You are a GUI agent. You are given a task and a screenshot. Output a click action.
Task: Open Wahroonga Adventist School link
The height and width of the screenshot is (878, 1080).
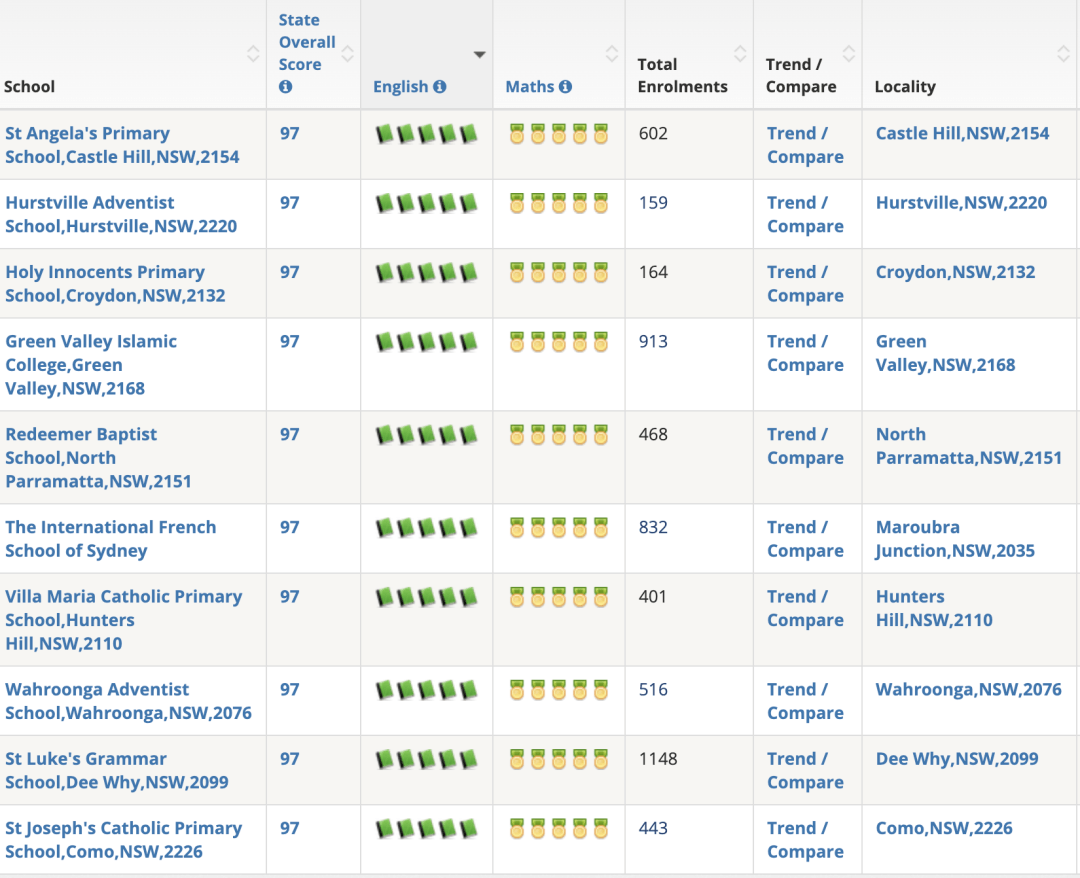pos(128,702)
